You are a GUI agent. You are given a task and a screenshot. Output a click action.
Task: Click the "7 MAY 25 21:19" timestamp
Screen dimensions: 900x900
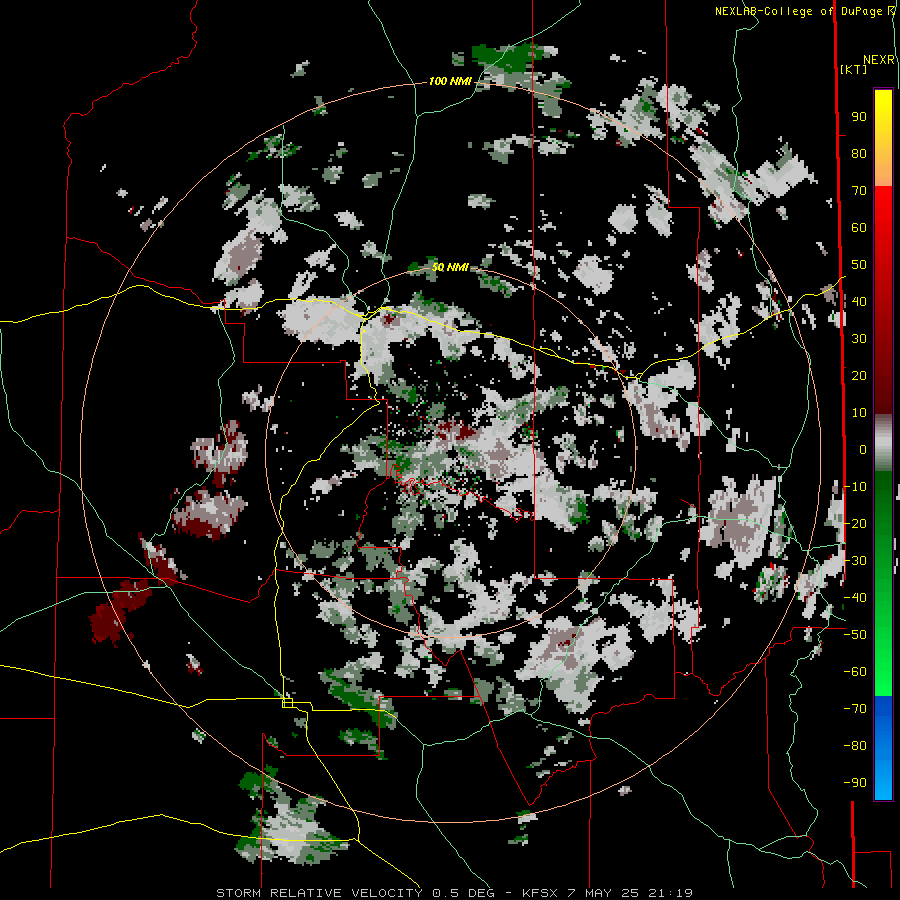pyautogui.click(x=630, y=893)
